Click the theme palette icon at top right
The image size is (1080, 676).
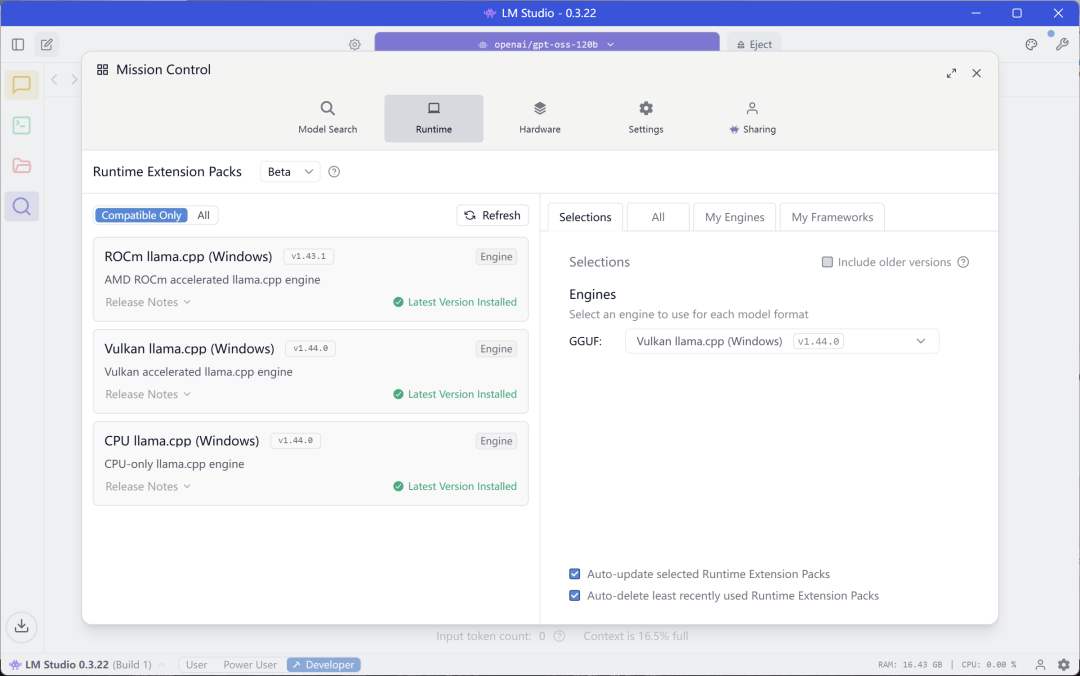pos(1032,44)
